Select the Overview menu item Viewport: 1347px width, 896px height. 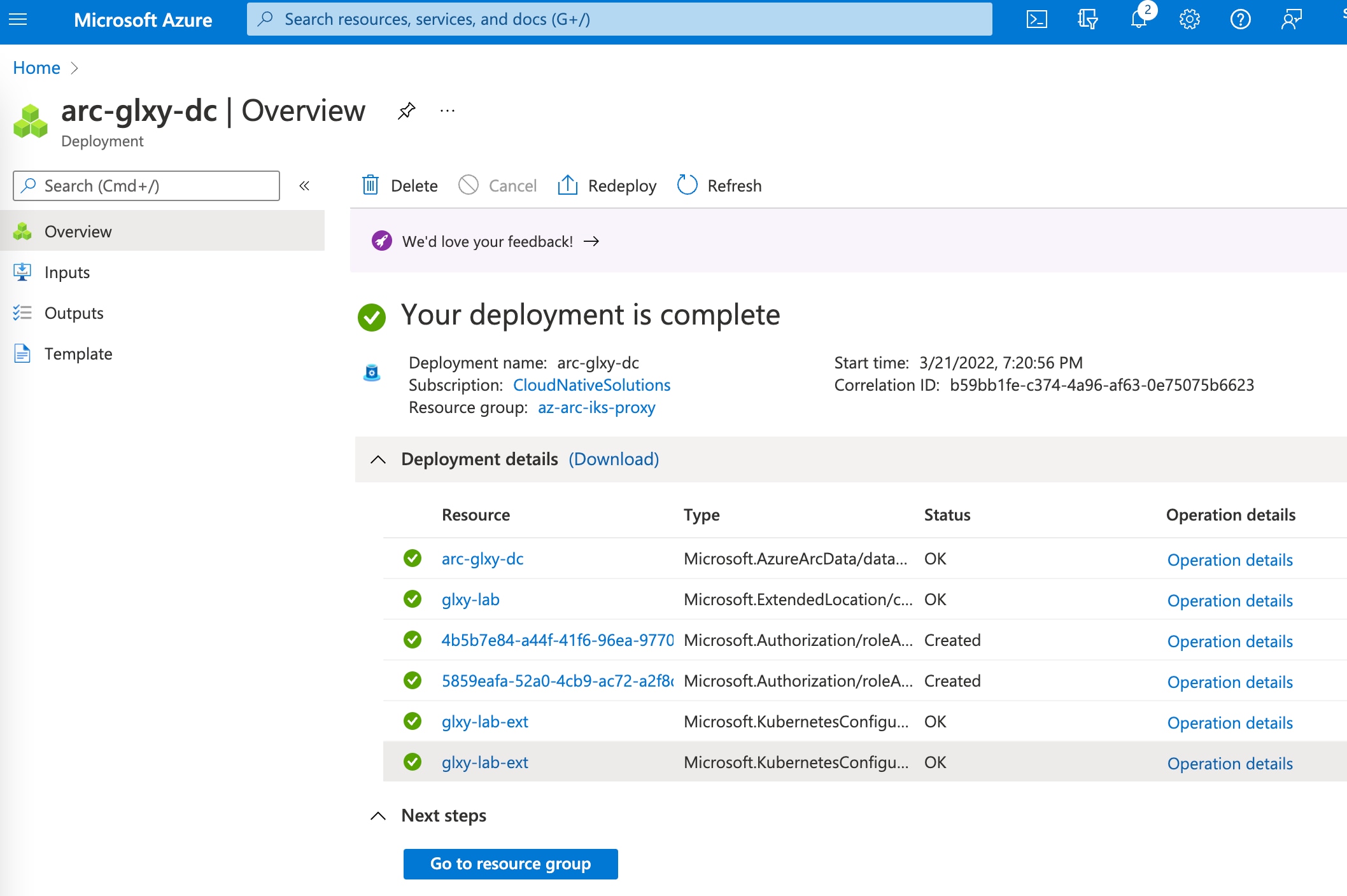pyautogui.click(x=162, y=231)
